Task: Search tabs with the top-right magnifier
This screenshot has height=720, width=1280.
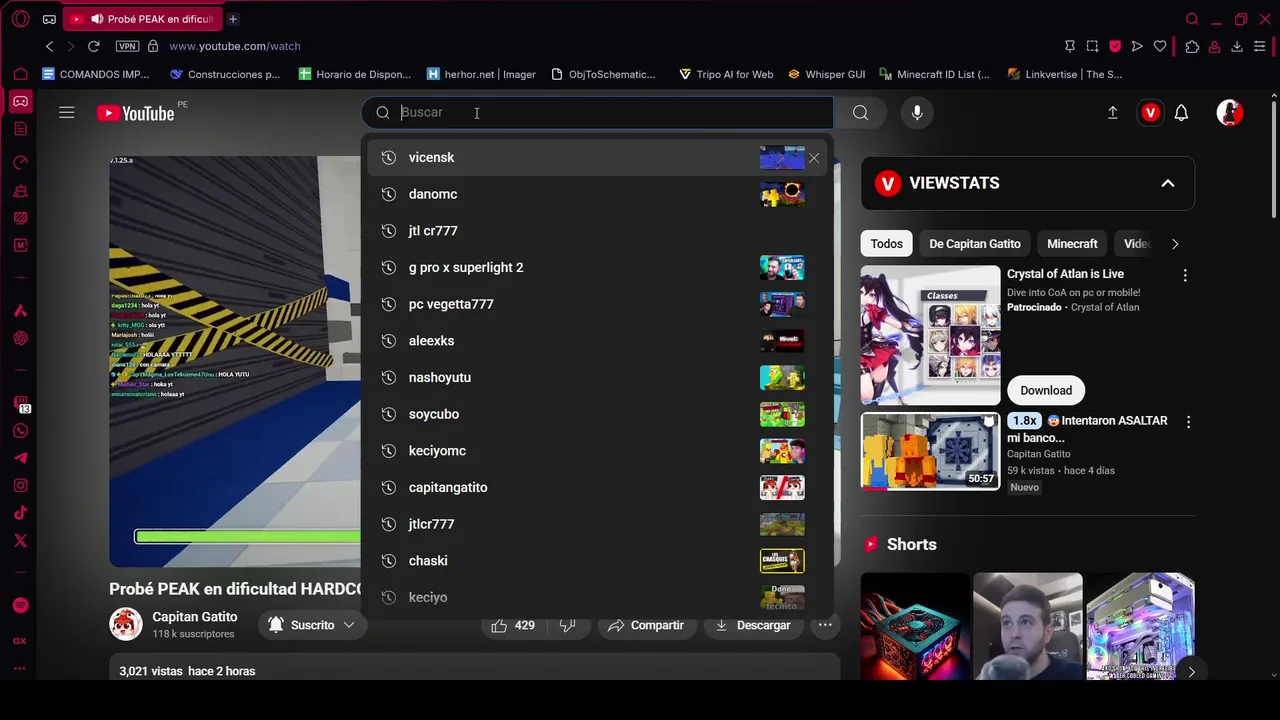Action: pos(1192,19)
